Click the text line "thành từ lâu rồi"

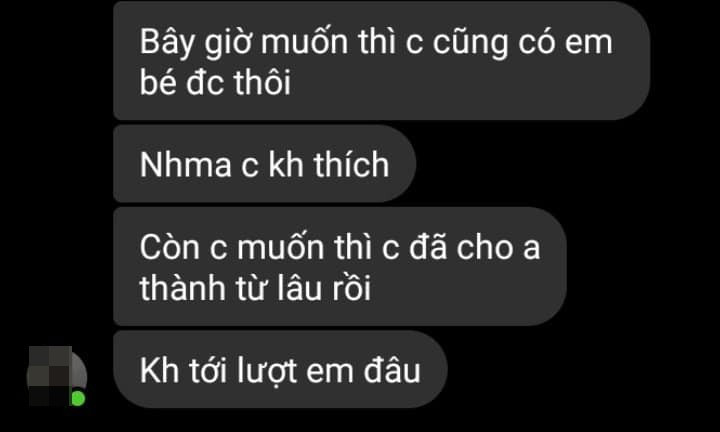(255, 288)
